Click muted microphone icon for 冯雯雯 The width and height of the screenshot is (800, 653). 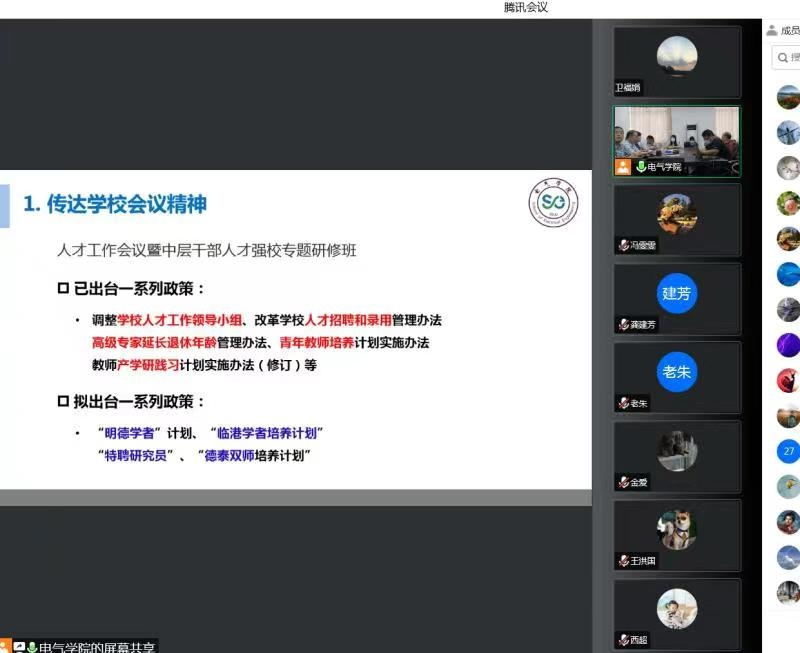(623, 245)
